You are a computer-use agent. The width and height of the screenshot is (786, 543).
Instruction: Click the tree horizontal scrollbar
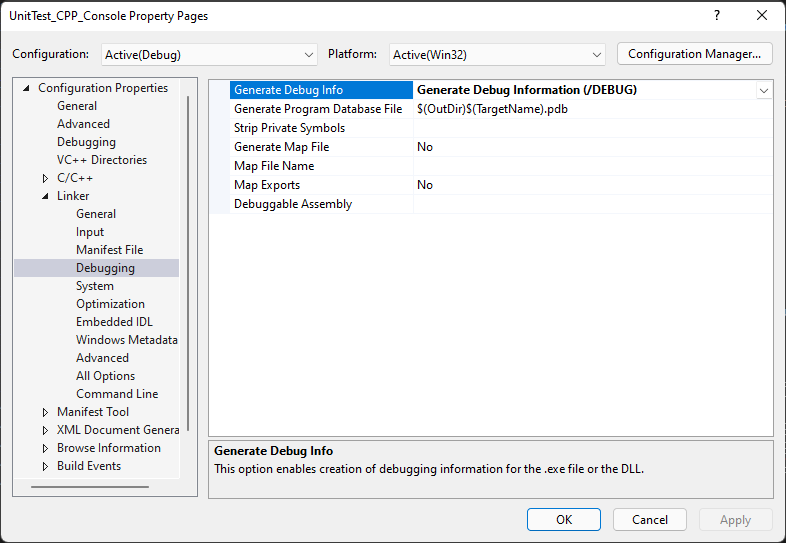click(90, 487)
